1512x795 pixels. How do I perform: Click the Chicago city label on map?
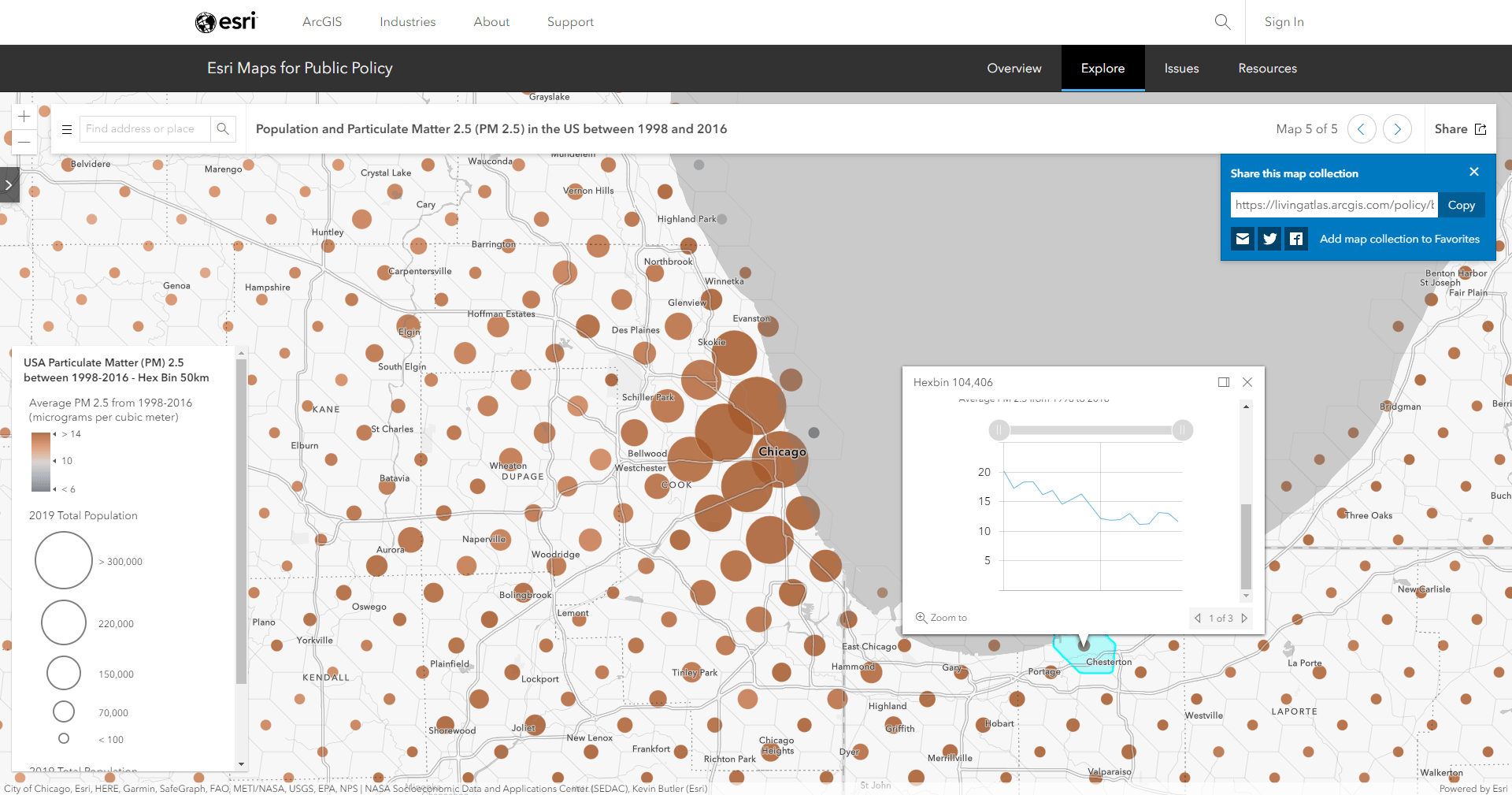tap(782, 452)
